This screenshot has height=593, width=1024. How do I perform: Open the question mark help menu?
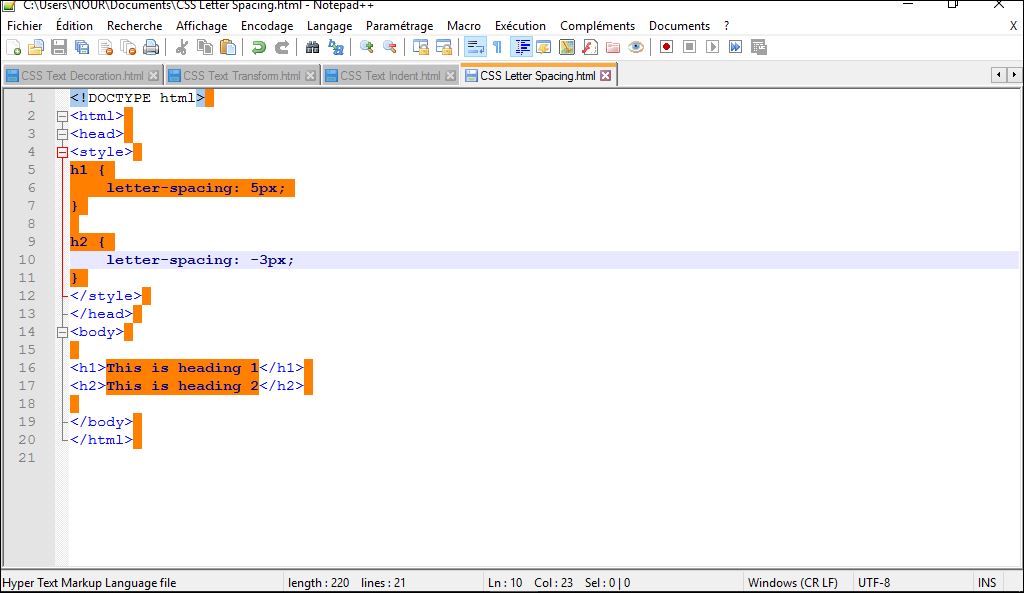click(727, 25)
